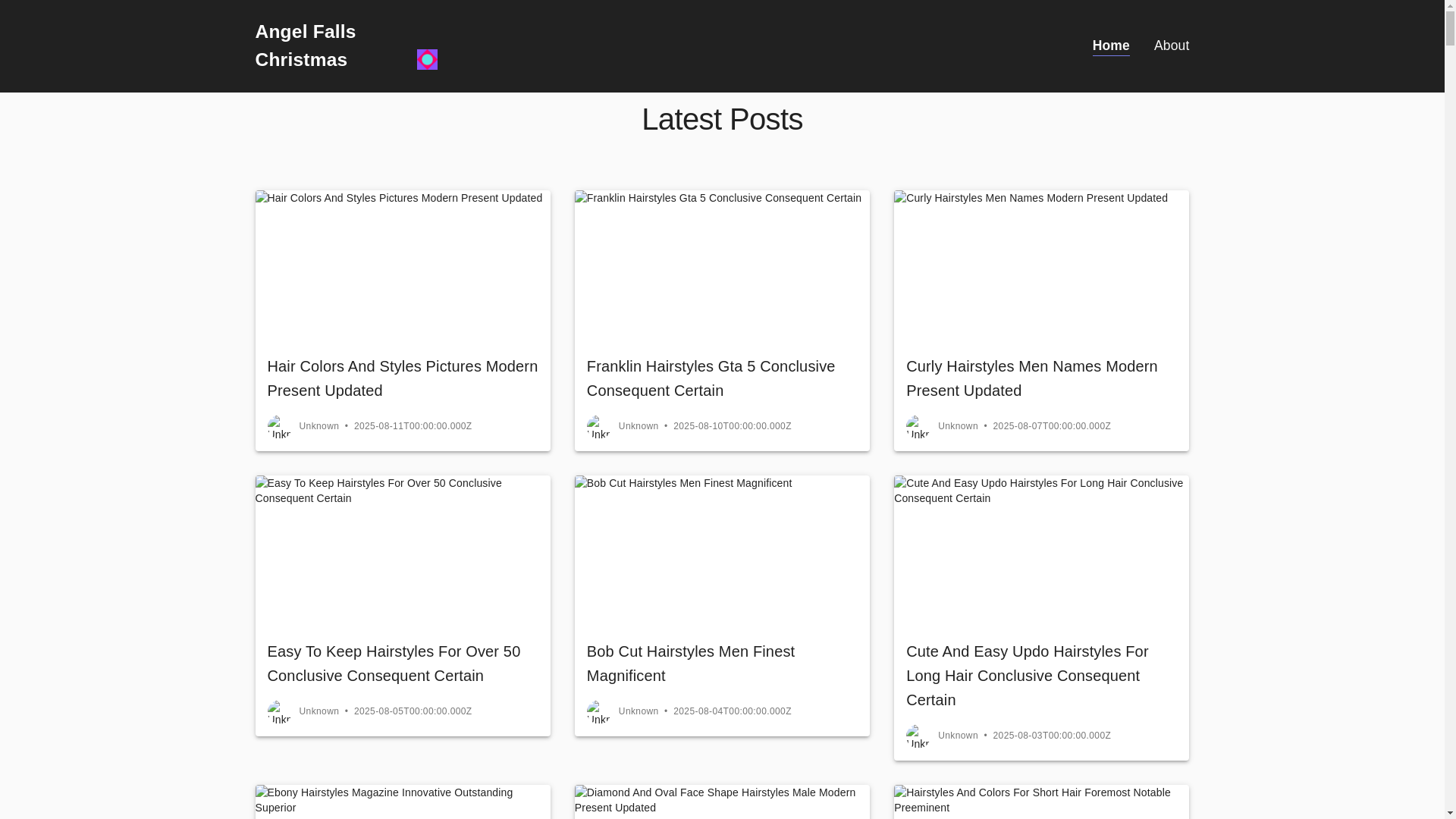Viewport: 1456px width, 819px height.
Task: Click Hair Colors And Styles Pictures thumbnail image
Action: pyautogui.click(x=403, y=266)
